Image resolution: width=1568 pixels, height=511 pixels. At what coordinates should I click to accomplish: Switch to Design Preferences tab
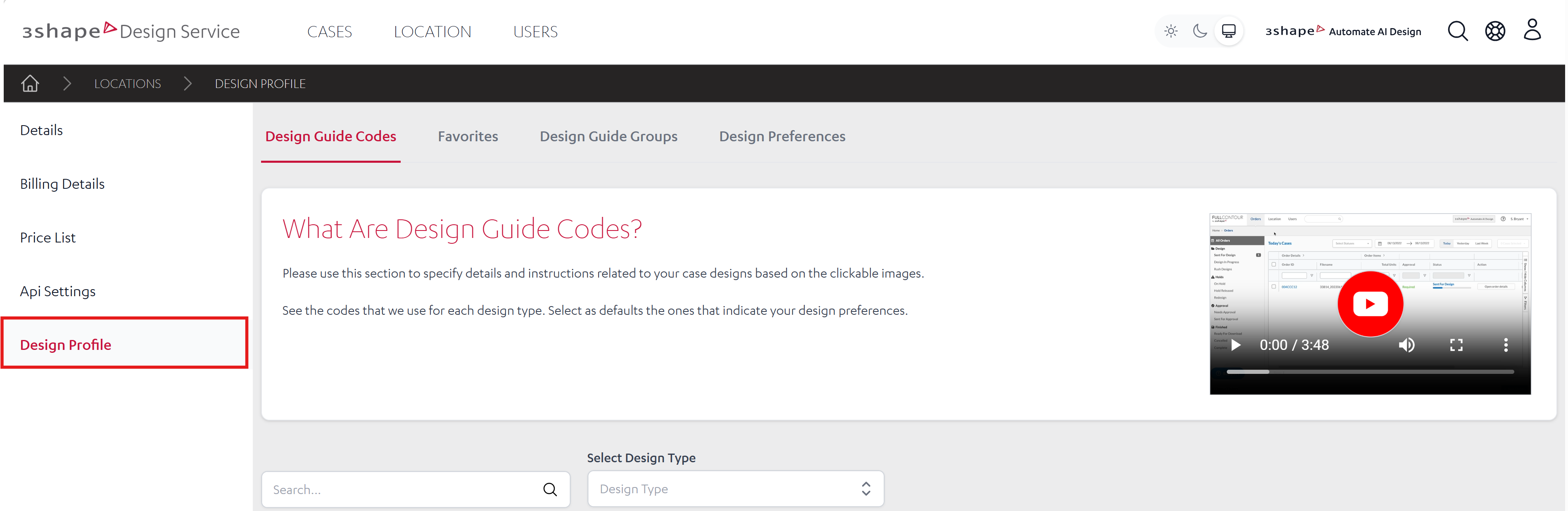782,136
